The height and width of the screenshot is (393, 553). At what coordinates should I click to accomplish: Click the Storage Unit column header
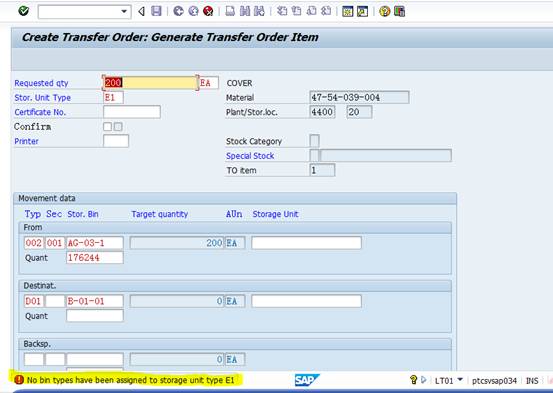[x=275, y=214]
